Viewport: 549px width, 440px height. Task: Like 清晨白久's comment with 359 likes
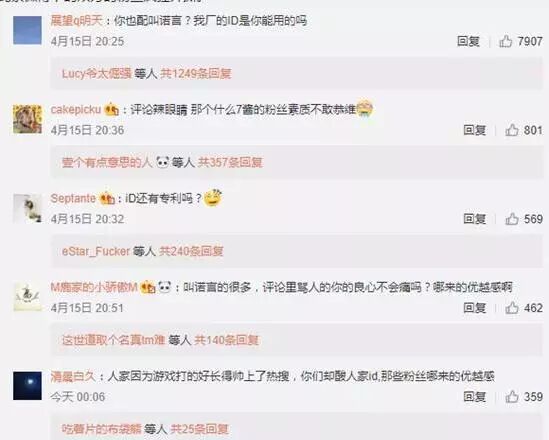click(512, 397)
